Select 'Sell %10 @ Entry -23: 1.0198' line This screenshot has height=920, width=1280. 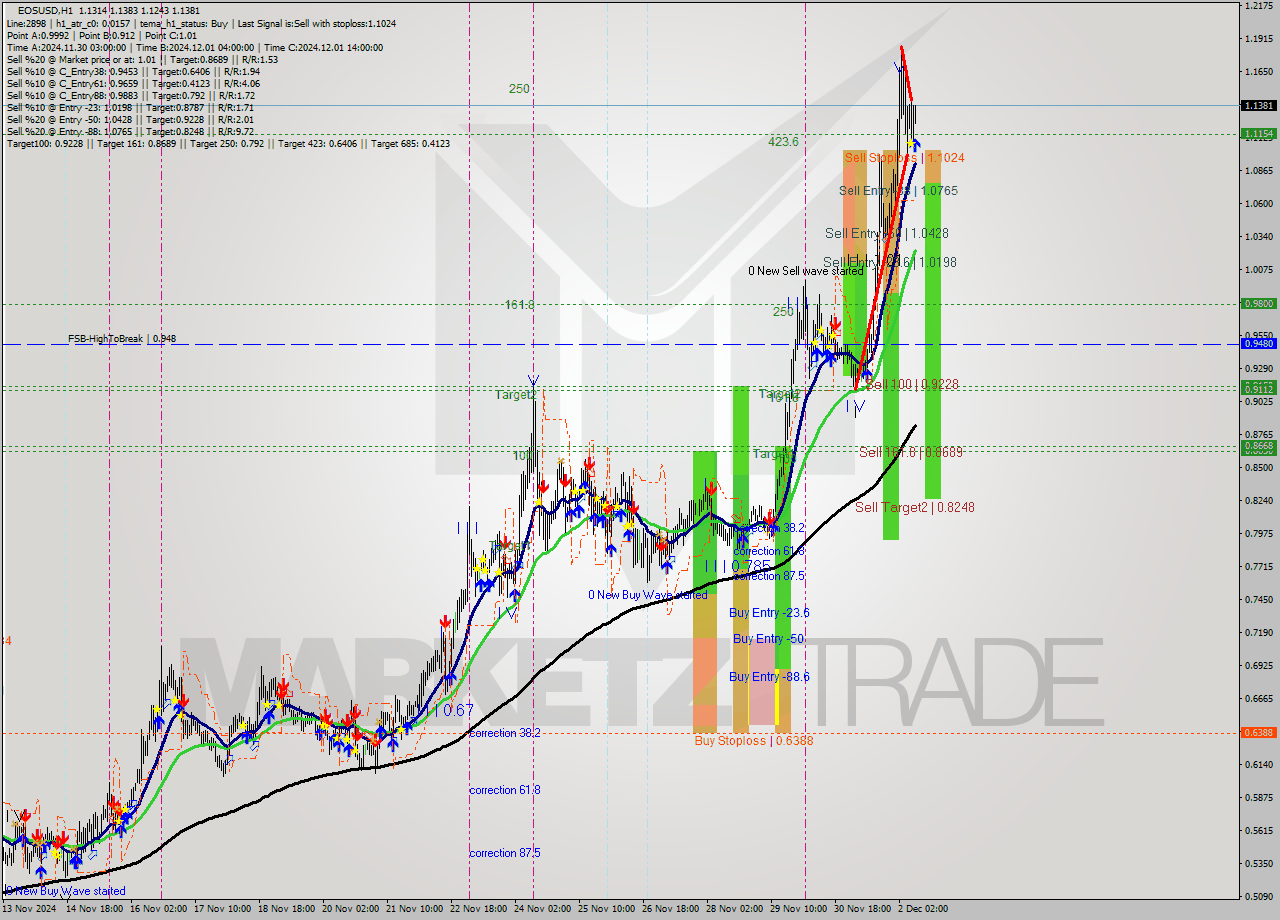[130, 107]
